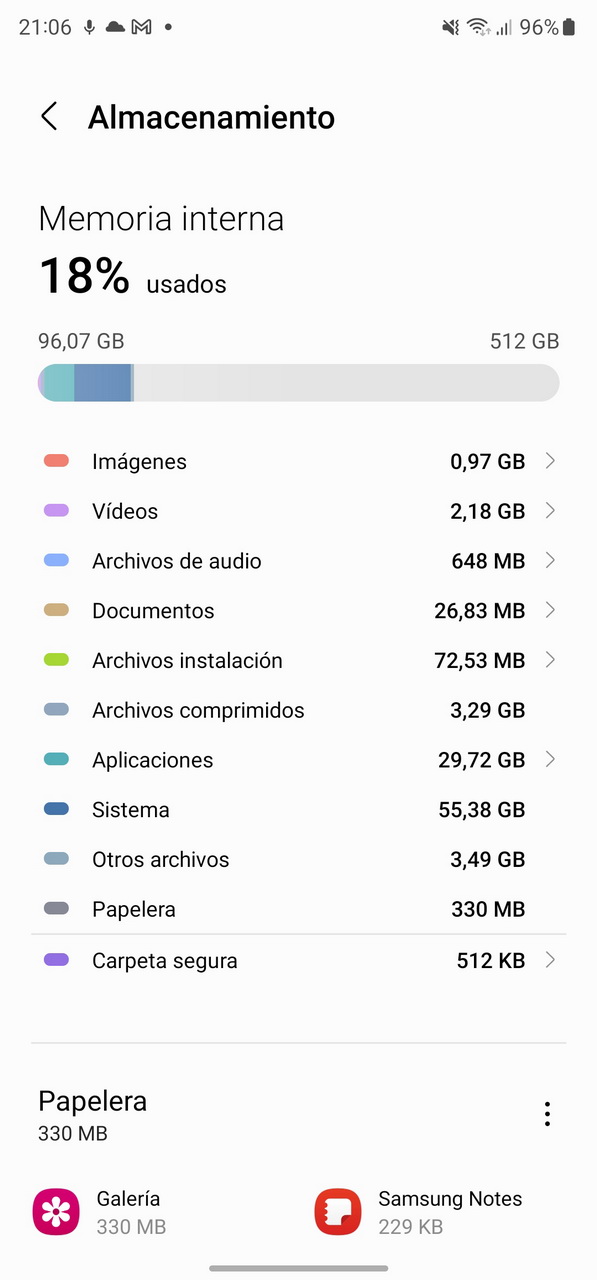Tap the bottom navigation gesture handle
Viewport: 597px width, 1280px height.
click(x=298, y=1268)
